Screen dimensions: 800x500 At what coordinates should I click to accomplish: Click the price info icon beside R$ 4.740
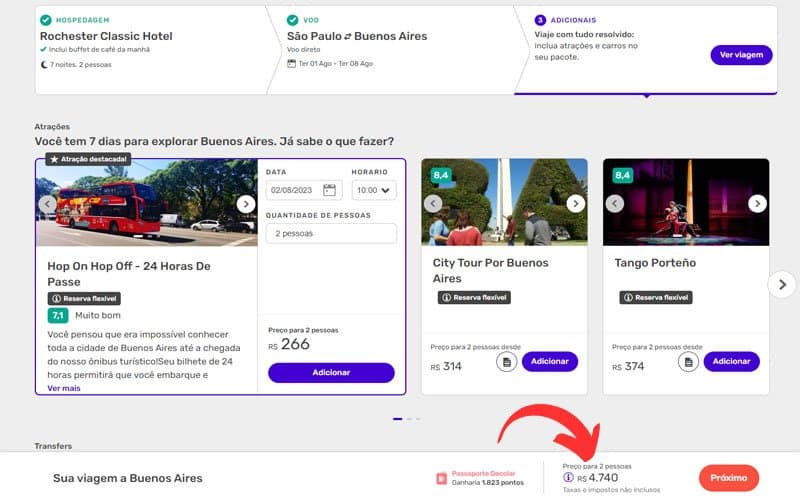[x=568, y=478]
